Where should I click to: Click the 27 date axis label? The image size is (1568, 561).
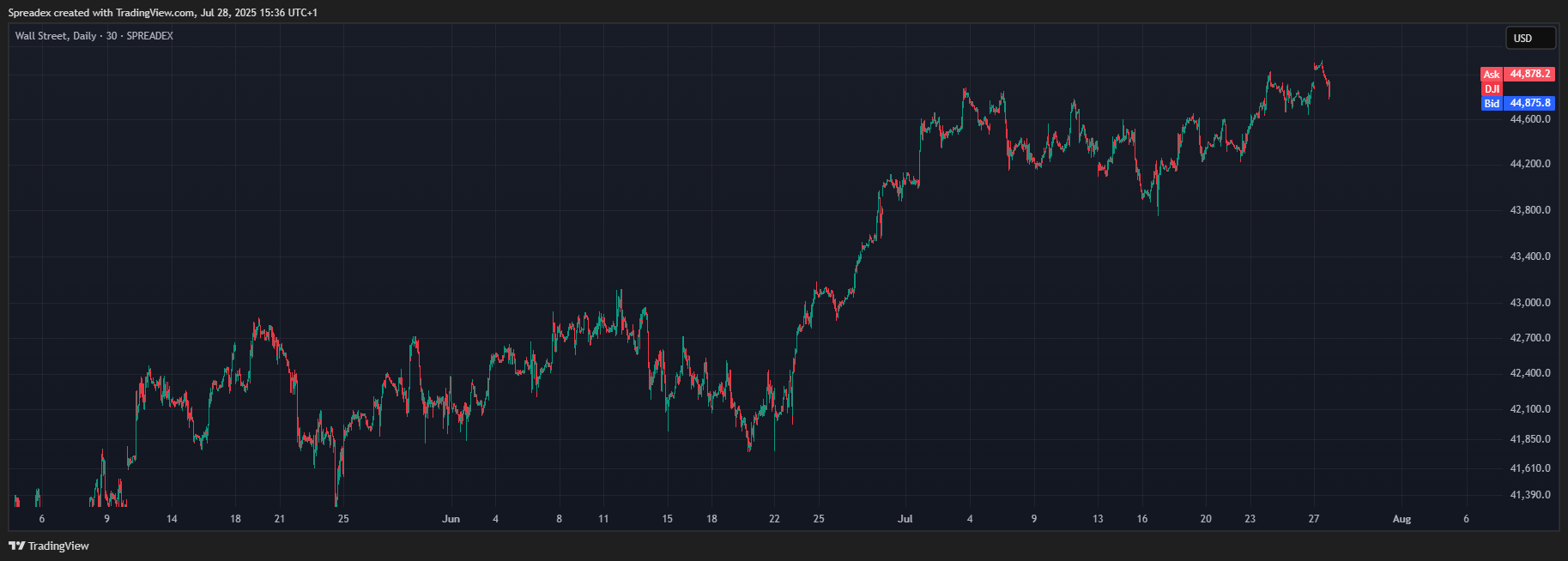point(1314,519)
